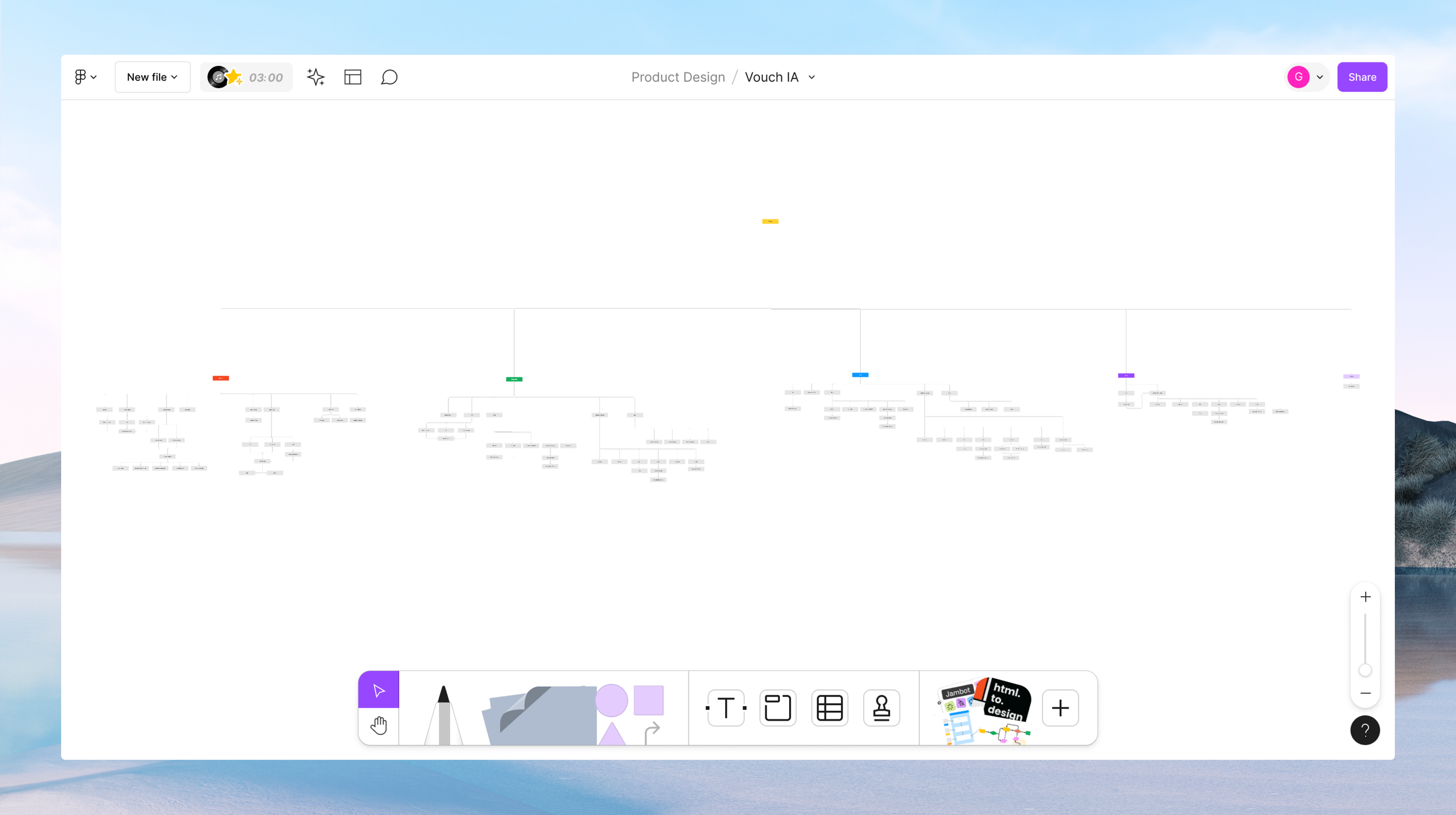Open the AI sparkle actions
Viewport: 1456px width, 815px height.
(x=316, y=77)
